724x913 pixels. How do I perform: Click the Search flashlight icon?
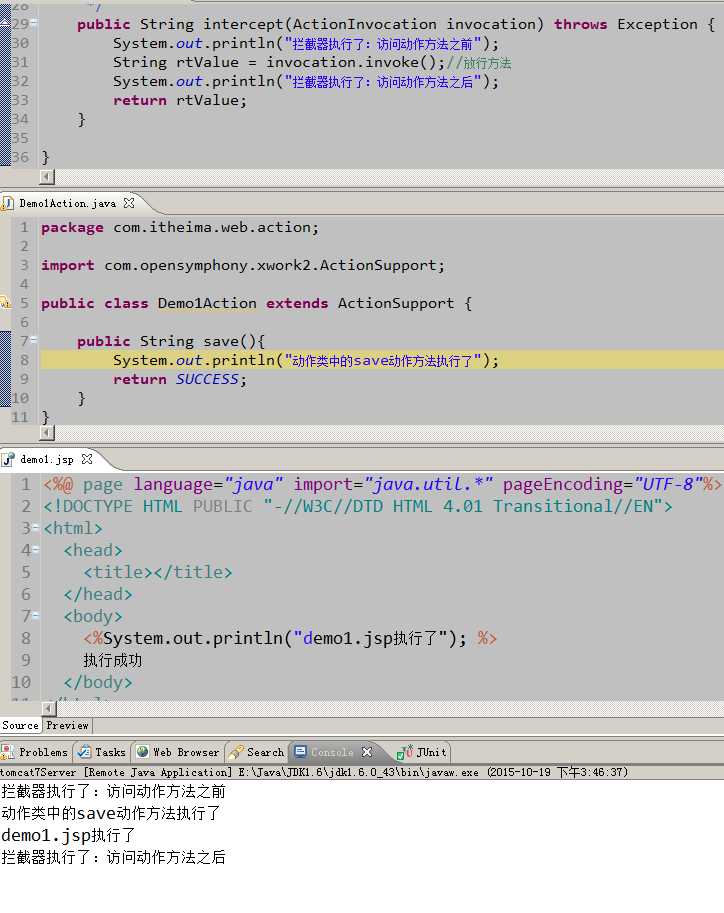pos(236,752)
